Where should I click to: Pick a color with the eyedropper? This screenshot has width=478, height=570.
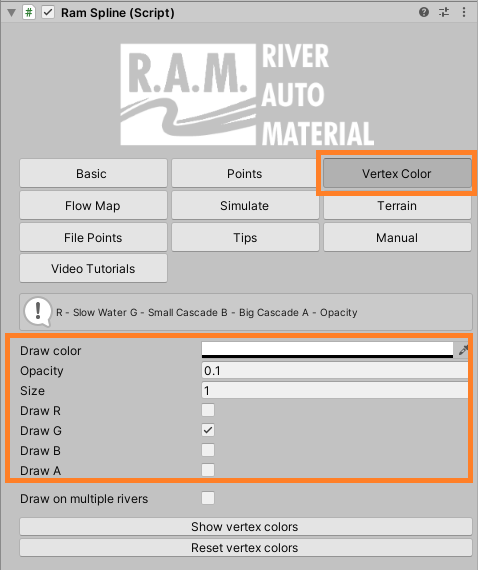463,350
